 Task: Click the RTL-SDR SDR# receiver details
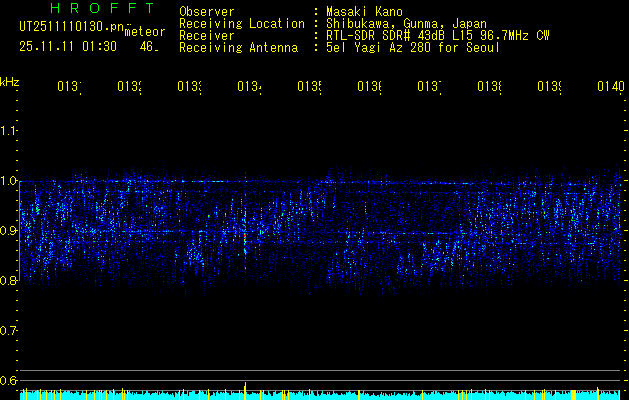pos(438,36)
